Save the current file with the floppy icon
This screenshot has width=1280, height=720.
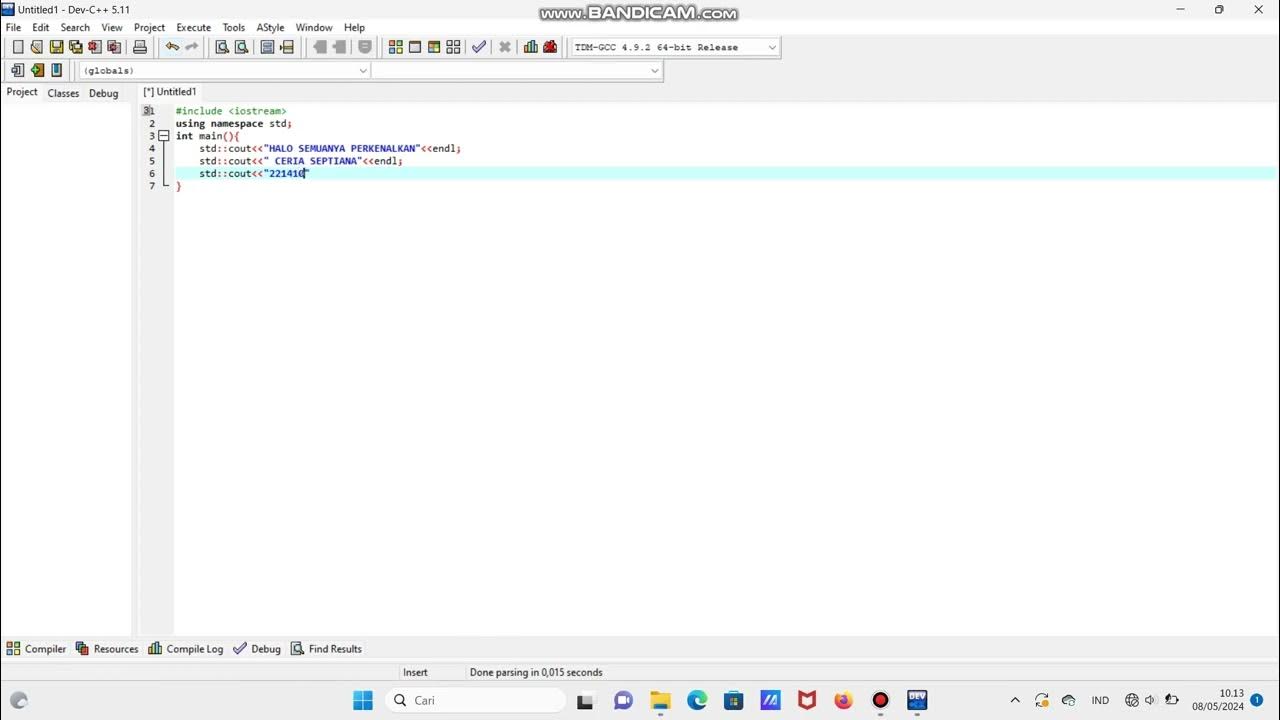pos(56,47)
